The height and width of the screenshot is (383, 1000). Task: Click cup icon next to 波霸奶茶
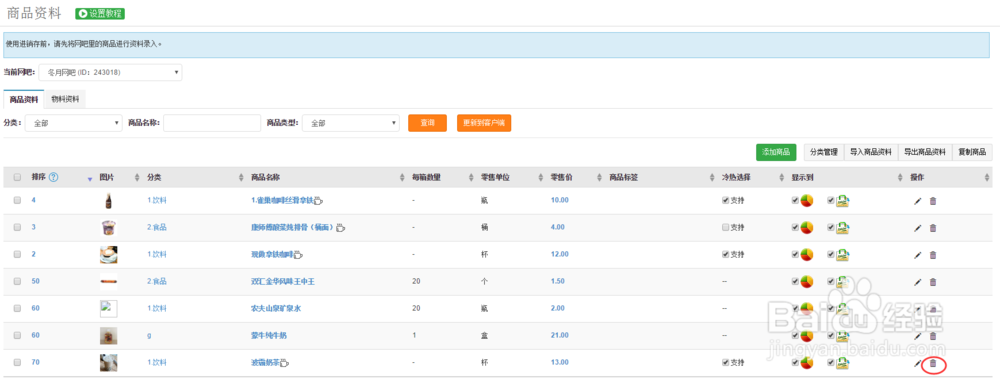click(284, 363)
